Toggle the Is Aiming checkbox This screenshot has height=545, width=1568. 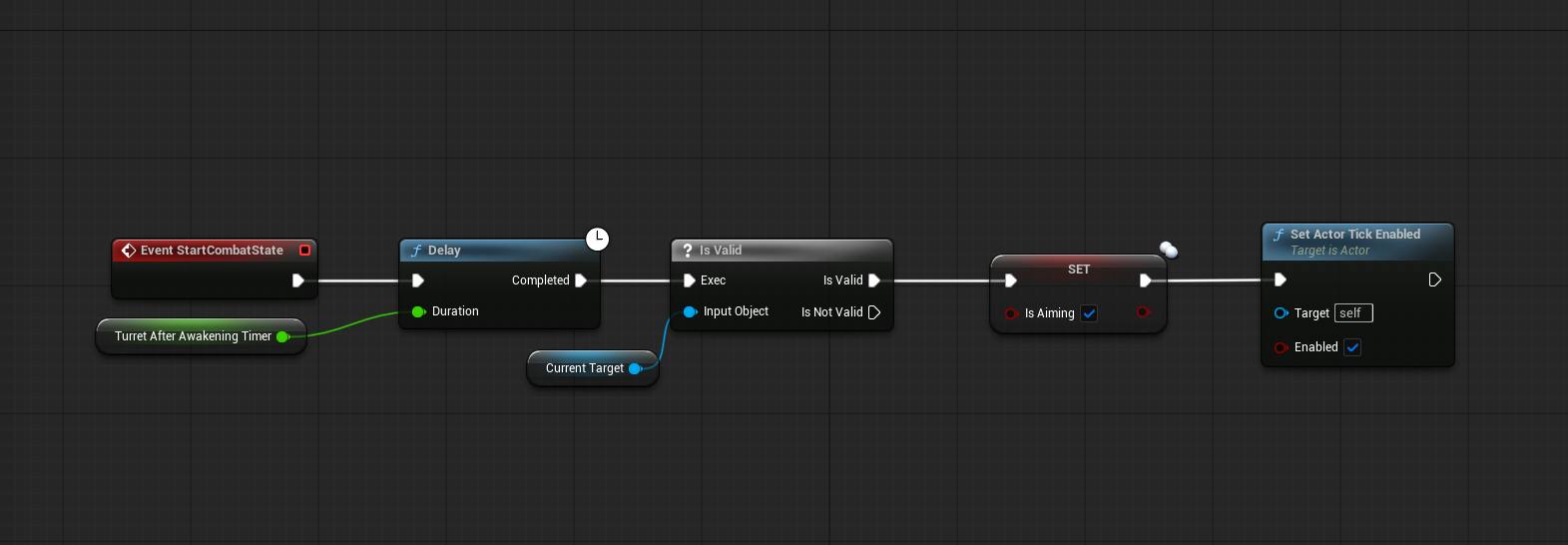coord(1089,313)
